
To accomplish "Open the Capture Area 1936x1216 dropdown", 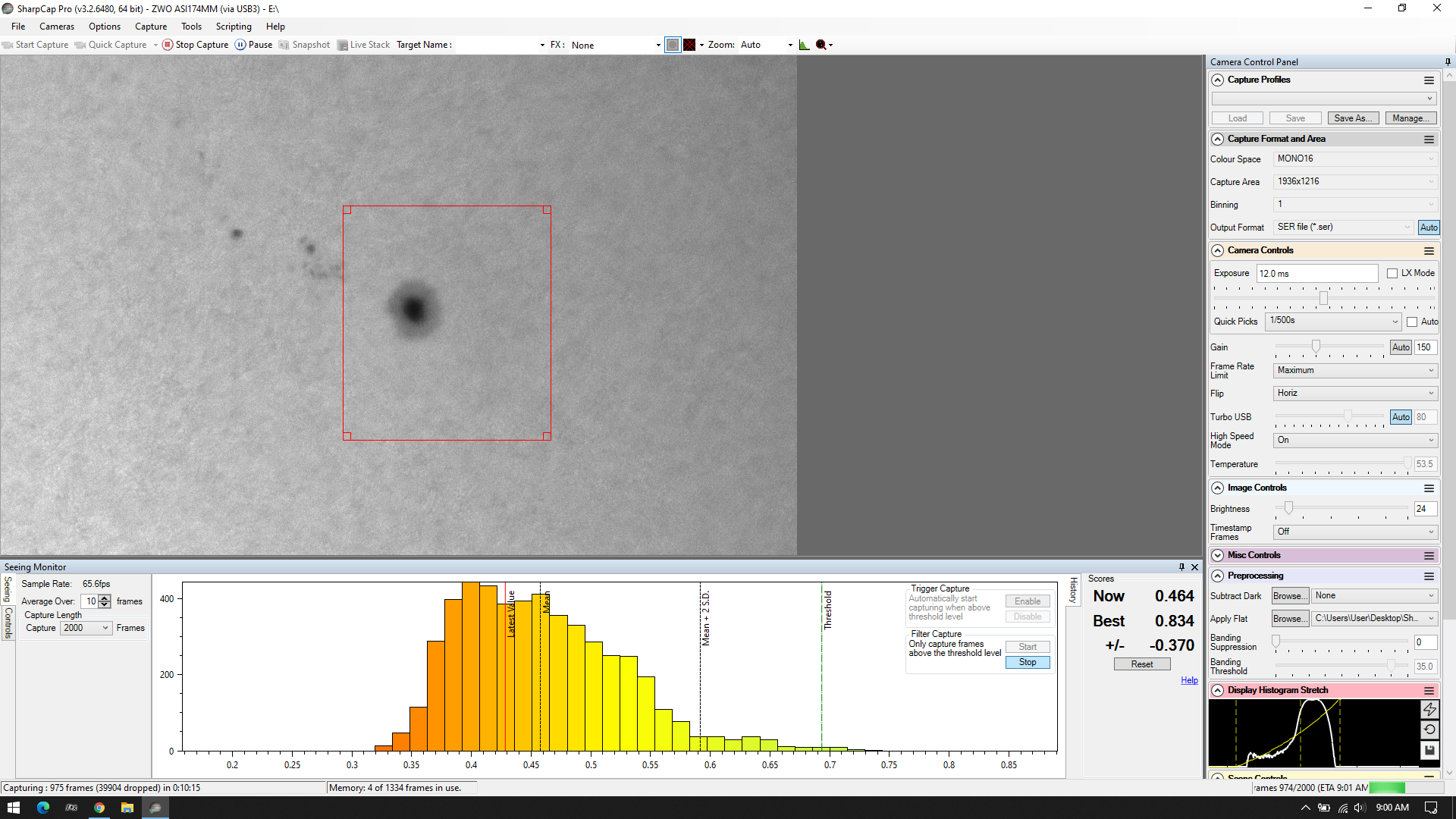I will 1355,181.
